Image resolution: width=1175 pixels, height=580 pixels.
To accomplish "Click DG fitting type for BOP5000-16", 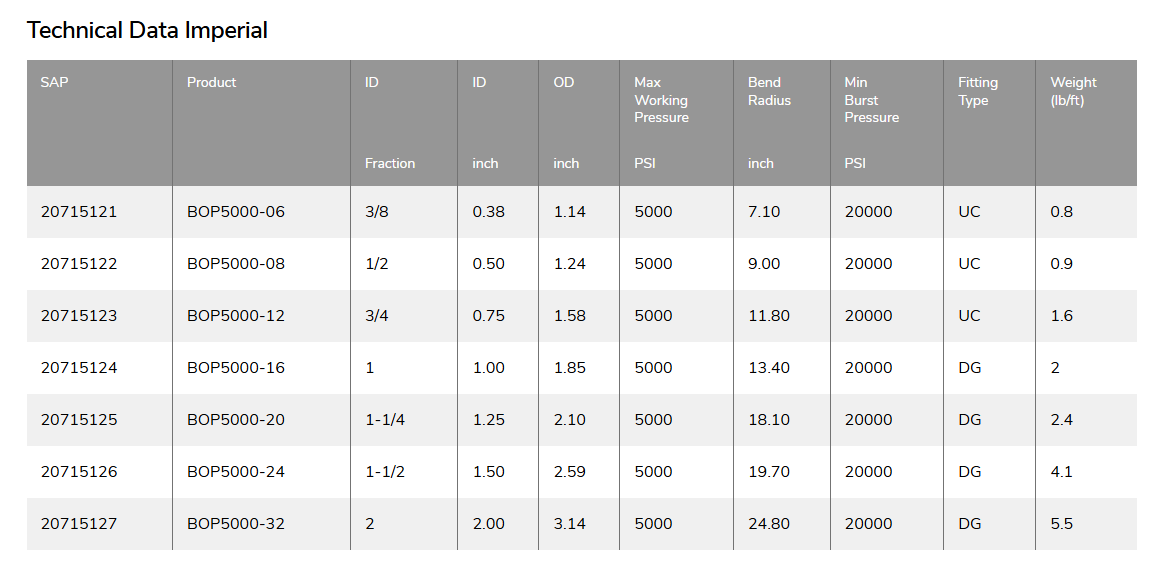I will (x=970, y=368).
